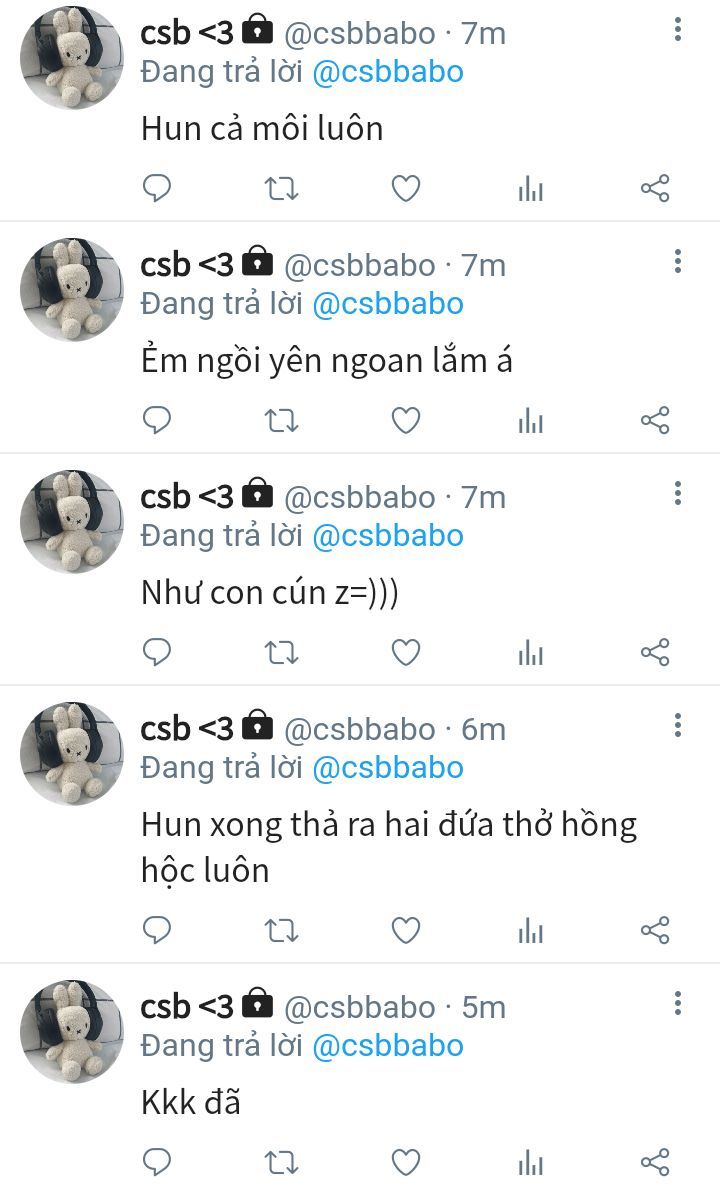This screenshot has width=720, height=1186.
Task: View analytics for 'Ẻm ngồi yên' tweet
Action: pyautogui.click(x=531, y=421)
